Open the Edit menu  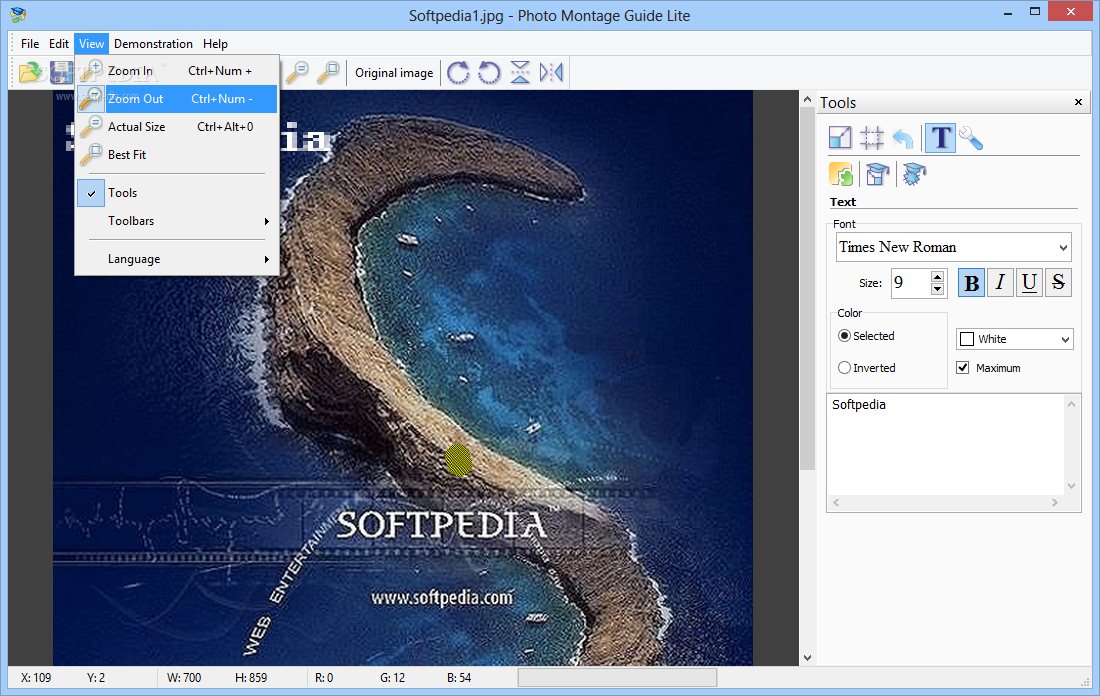(x=59, y=44)
